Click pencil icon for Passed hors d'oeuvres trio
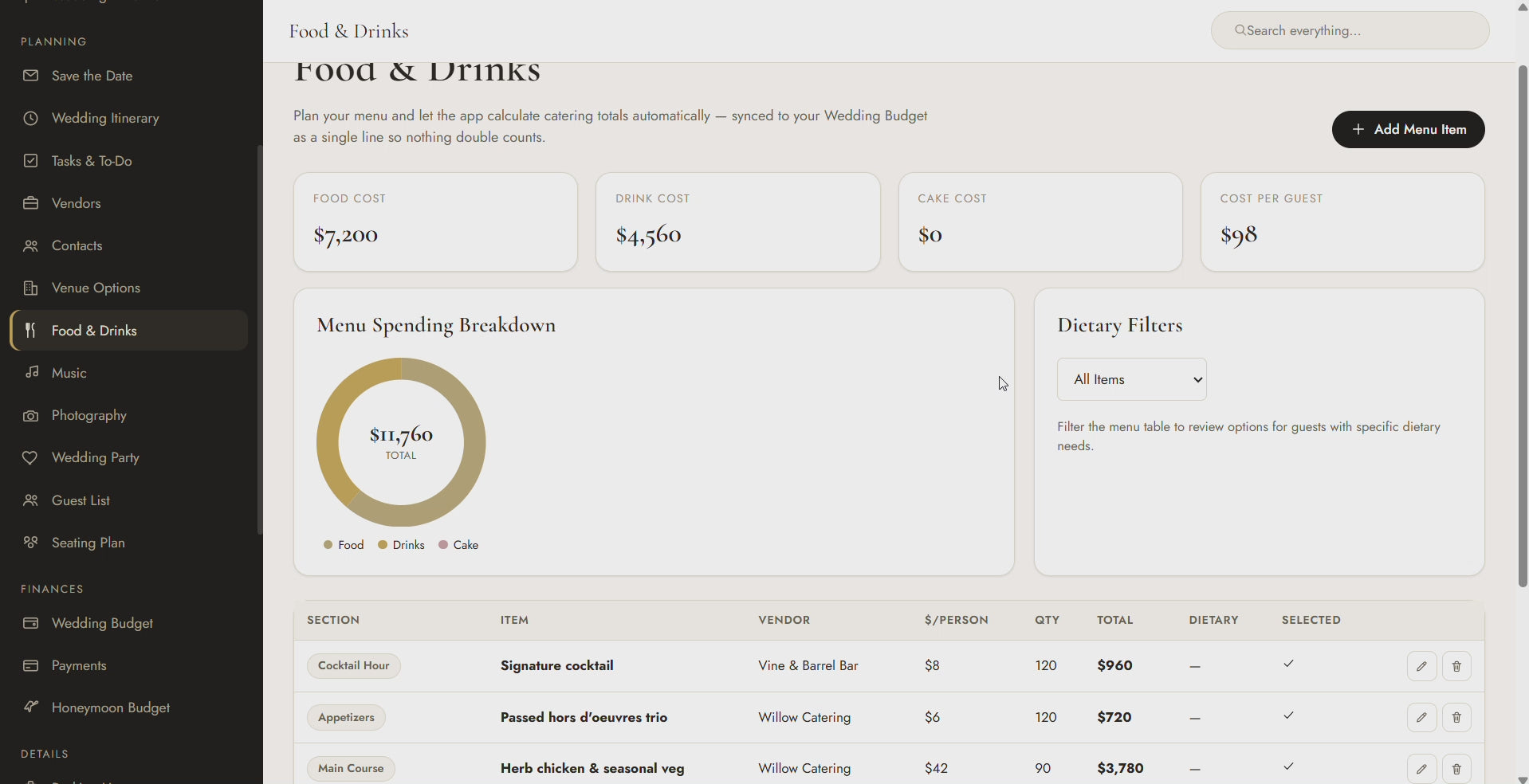This screenshot has width=1529, height=784. (1421, 718)
